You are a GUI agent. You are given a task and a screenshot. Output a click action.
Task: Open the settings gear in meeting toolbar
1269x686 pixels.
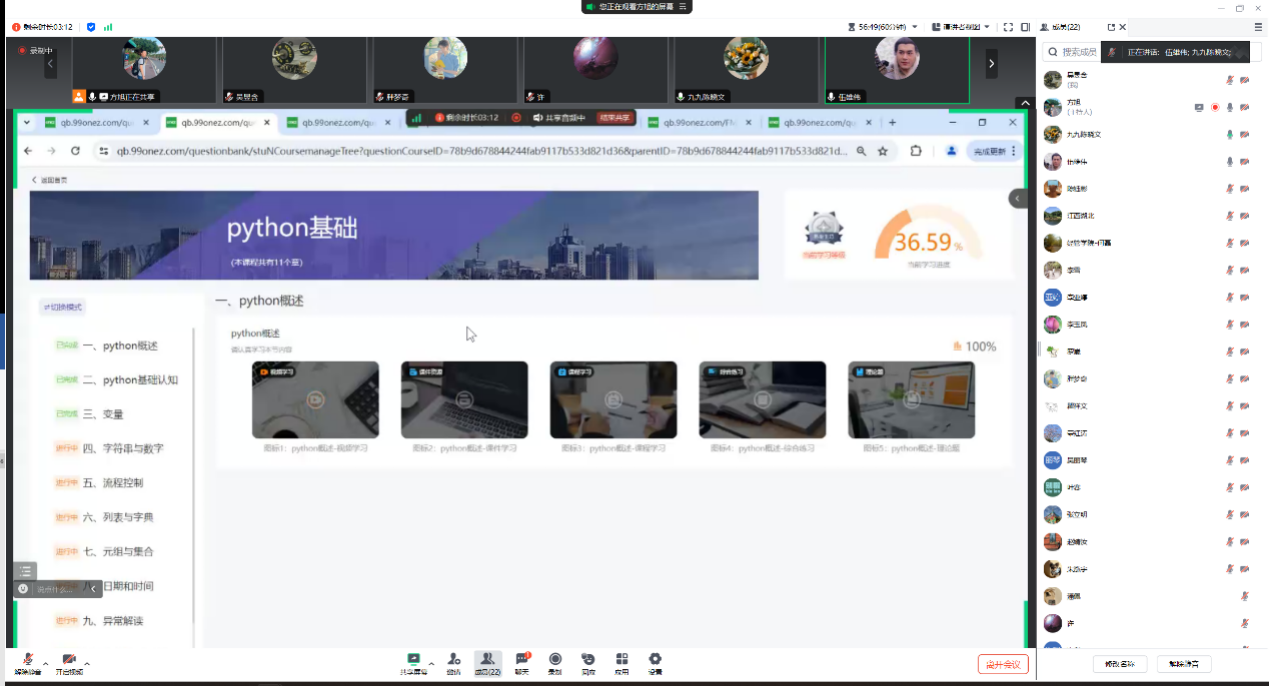(655, 660)
